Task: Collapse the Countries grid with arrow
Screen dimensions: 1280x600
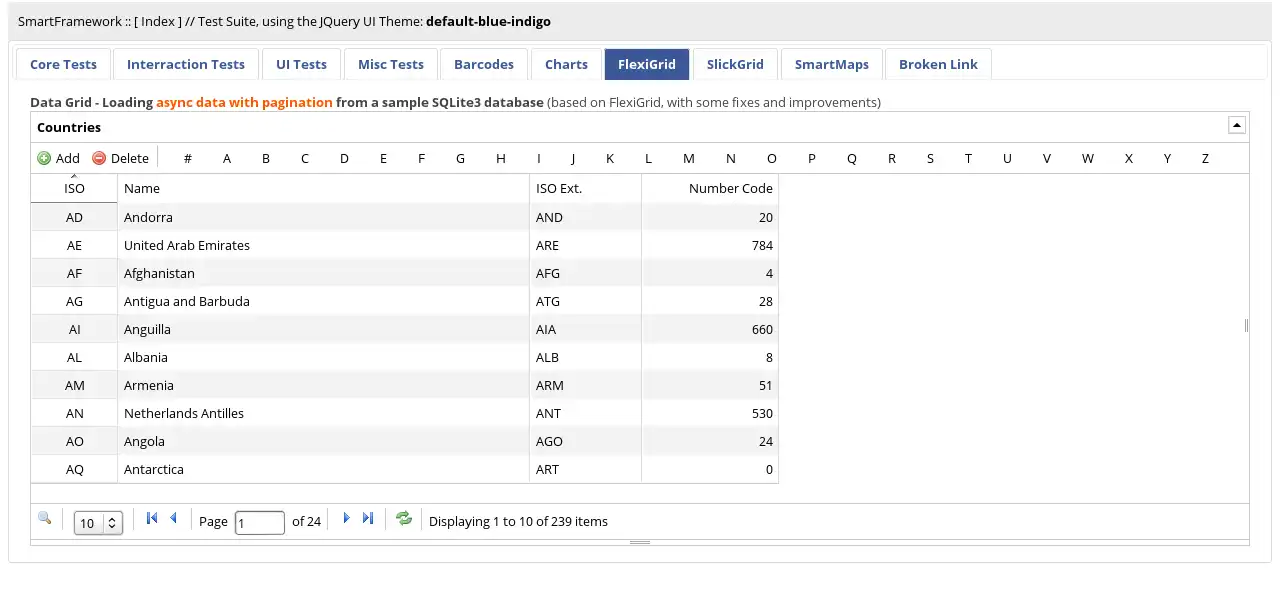Action: tap(1236, 125)
